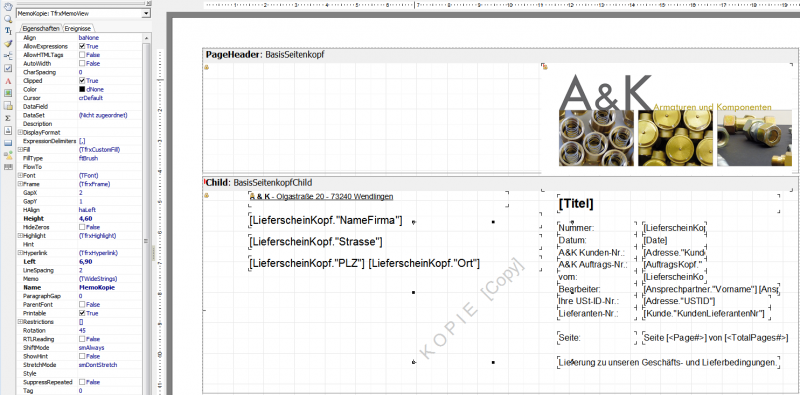Image resolution: width=800 pixels, height=395 pixels.
Task: Switch to the Eigenschaften tab
Action: tap(41, 29)
